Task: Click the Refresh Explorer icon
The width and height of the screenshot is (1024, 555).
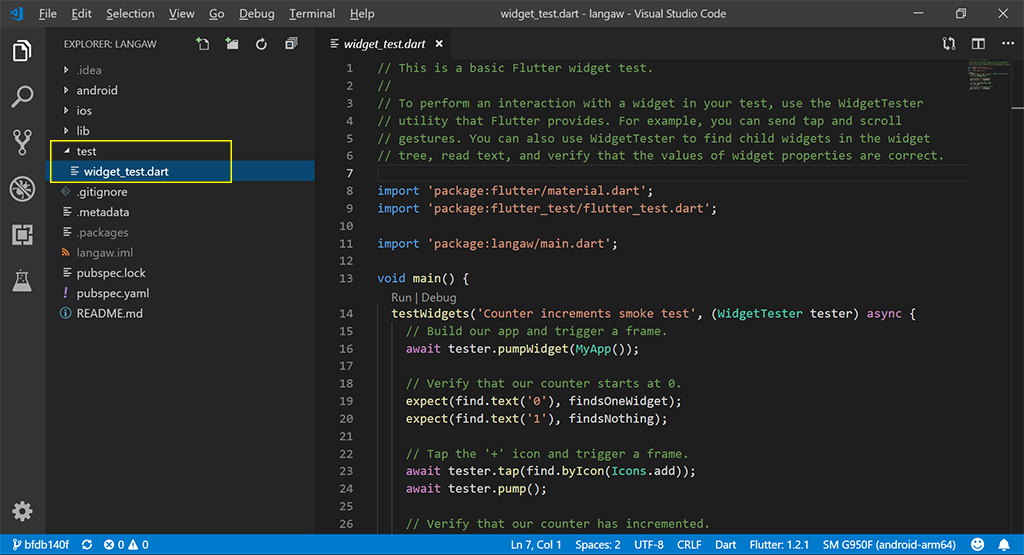Action: coord(261,44)
